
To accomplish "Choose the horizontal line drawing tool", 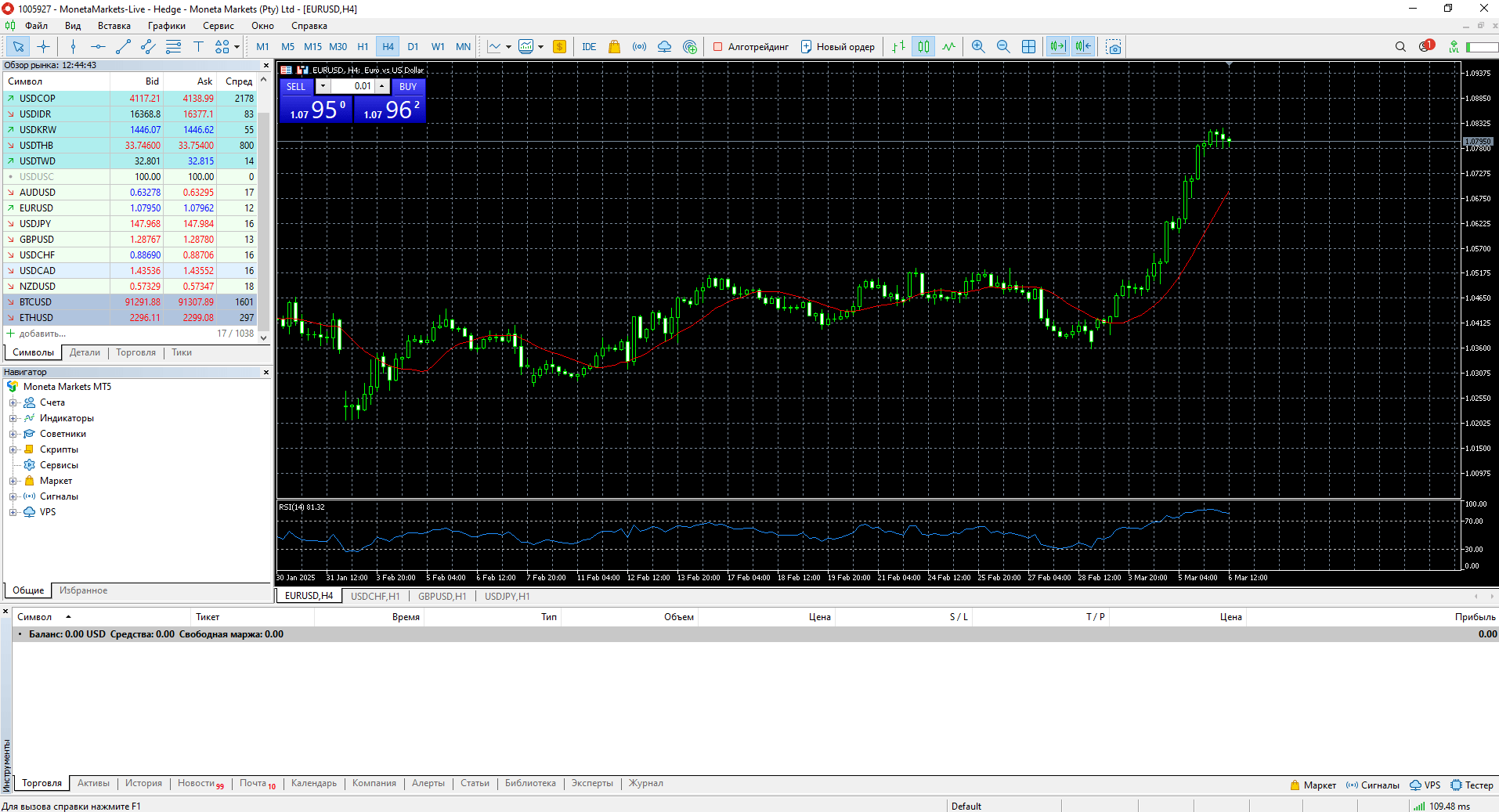I will coord(98,47).
